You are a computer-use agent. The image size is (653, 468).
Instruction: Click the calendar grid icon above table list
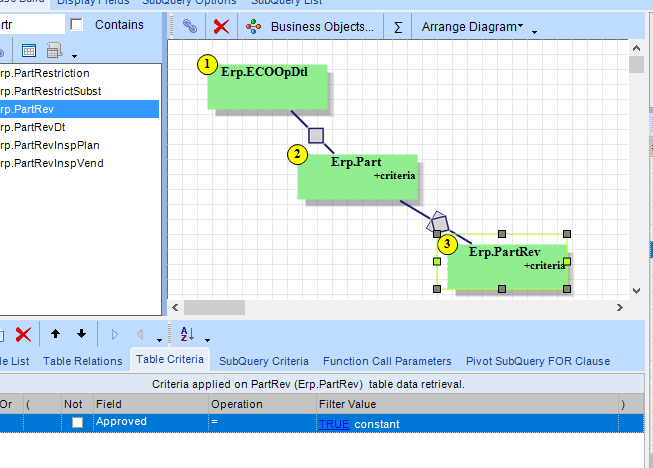point(29,50)
